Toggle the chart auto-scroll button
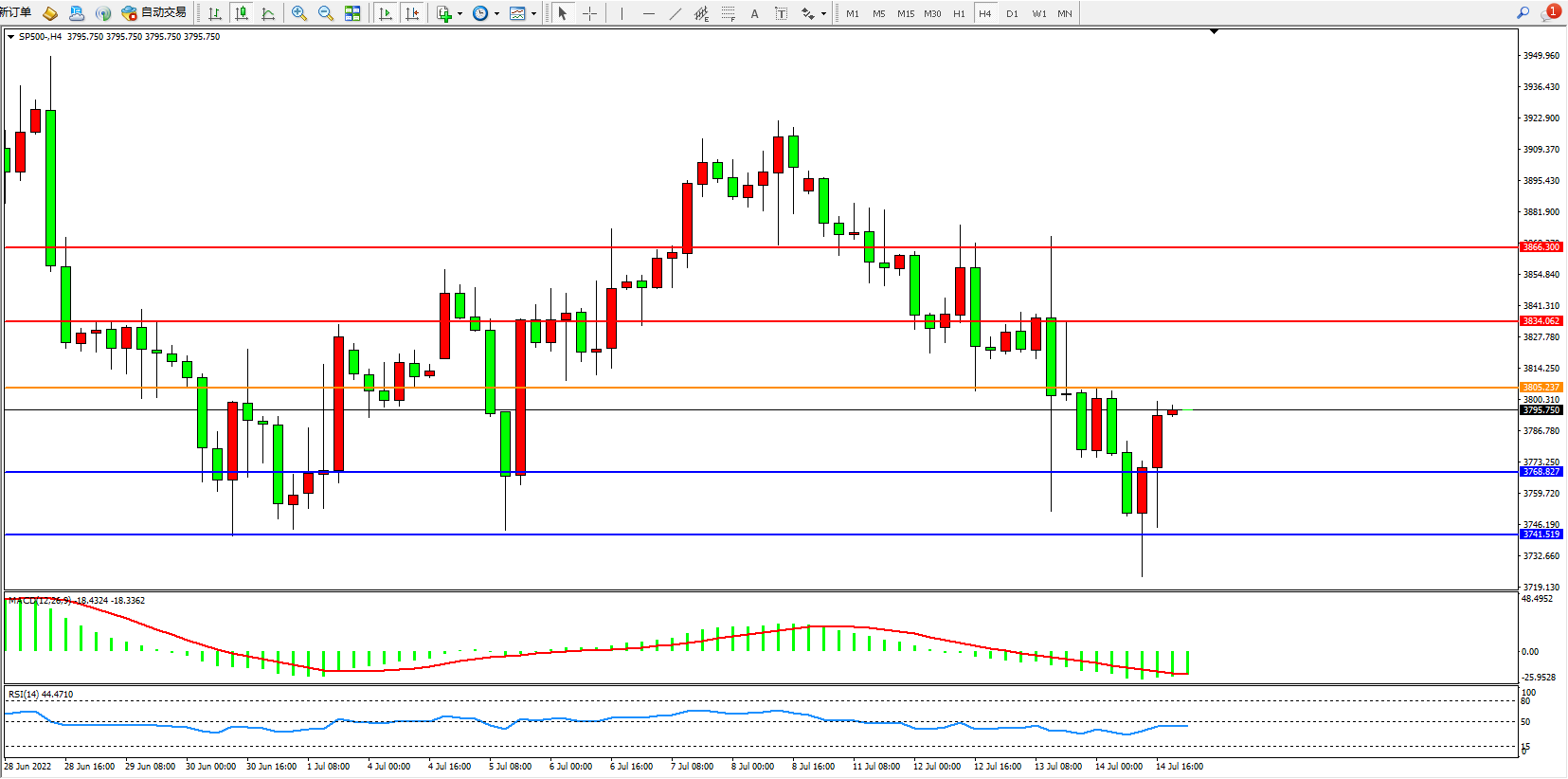1568x779 pixels. 386,13
